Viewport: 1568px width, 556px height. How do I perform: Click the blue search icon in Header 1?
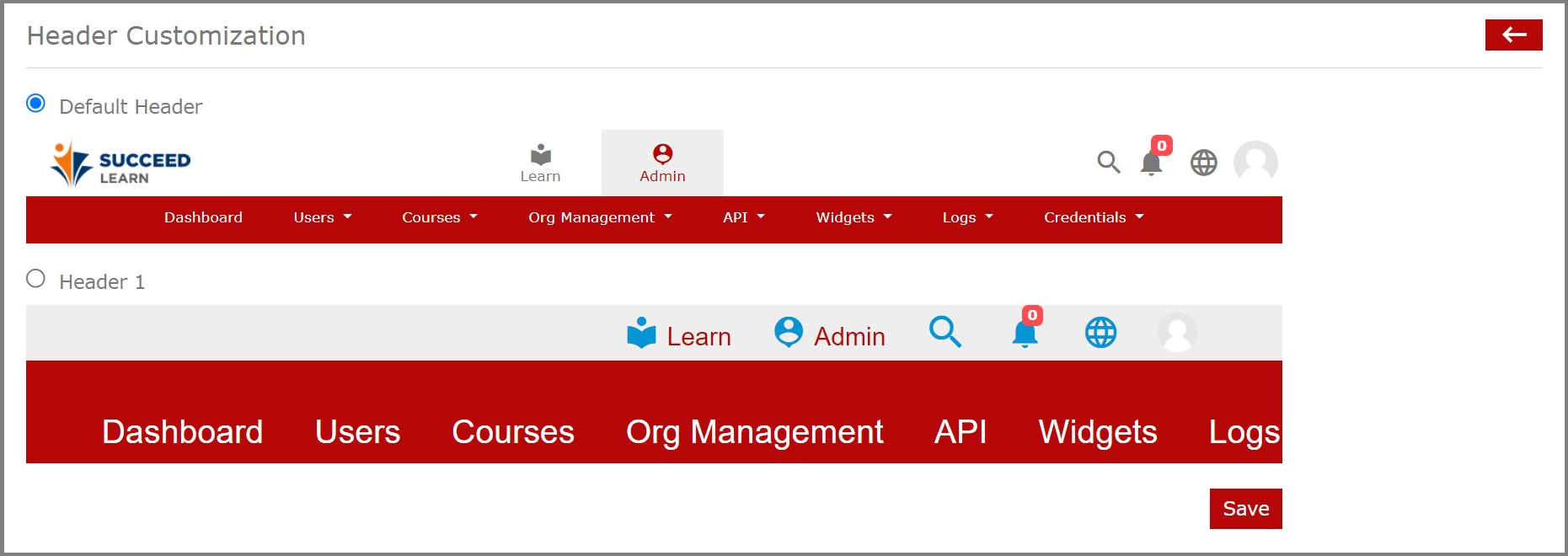(945, 332)
